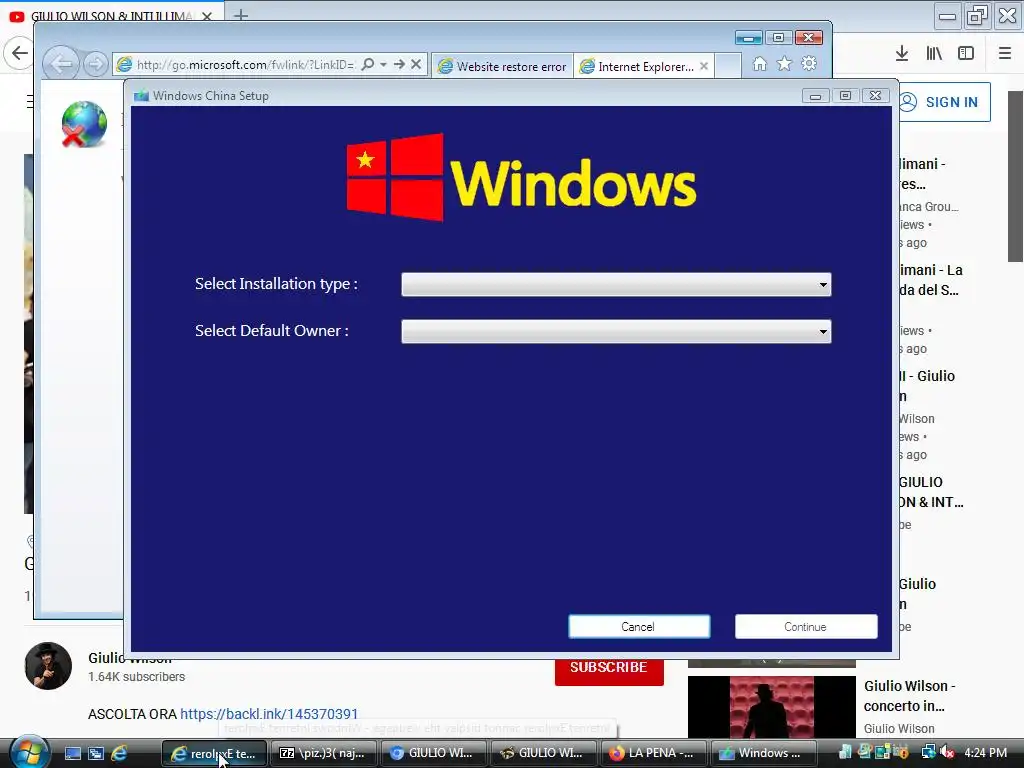Click the 4:24 PM clock

tap(986, 753)
